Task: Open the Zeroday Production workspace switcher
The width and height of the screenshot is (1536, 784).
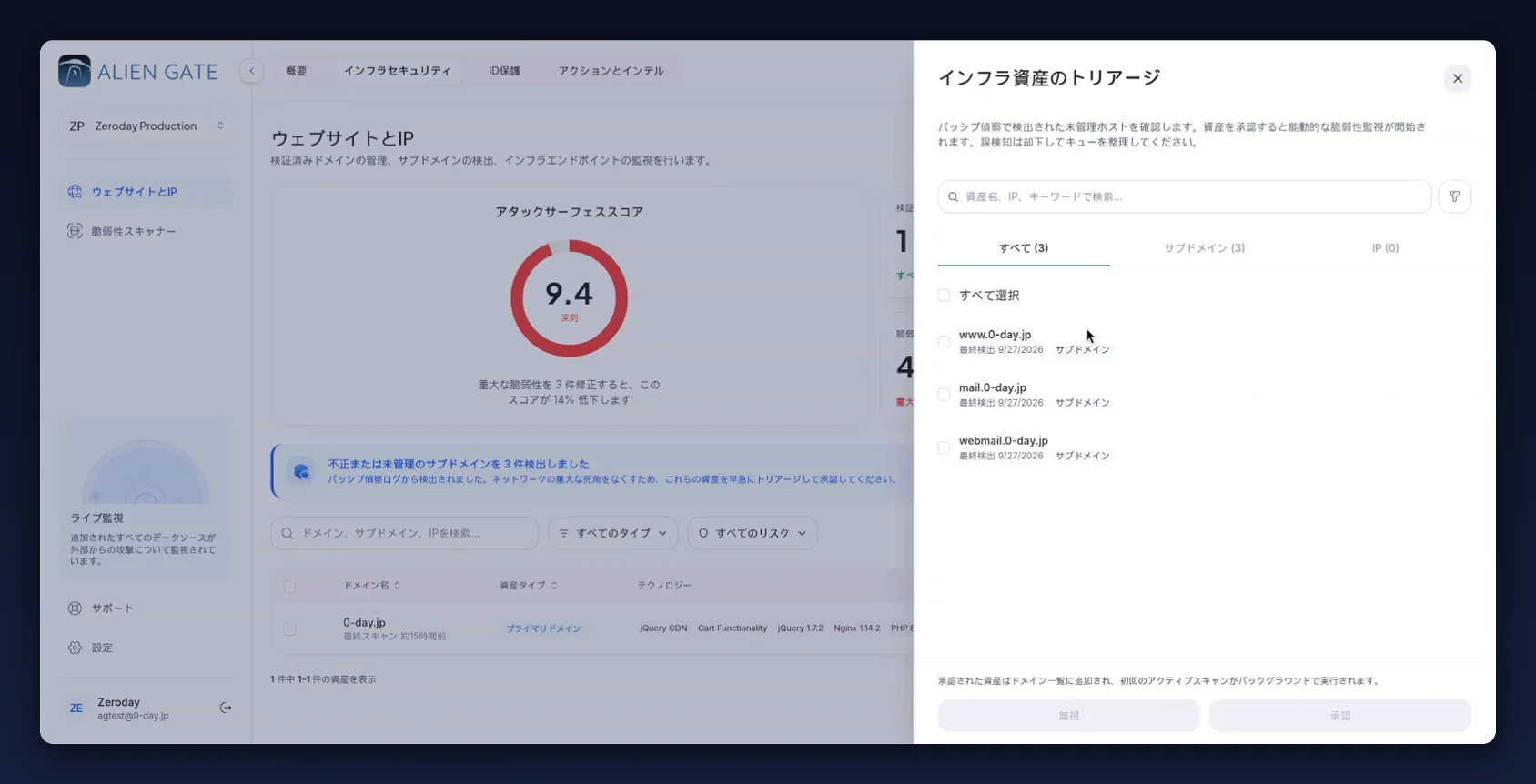Action: (x=146, y=126)
